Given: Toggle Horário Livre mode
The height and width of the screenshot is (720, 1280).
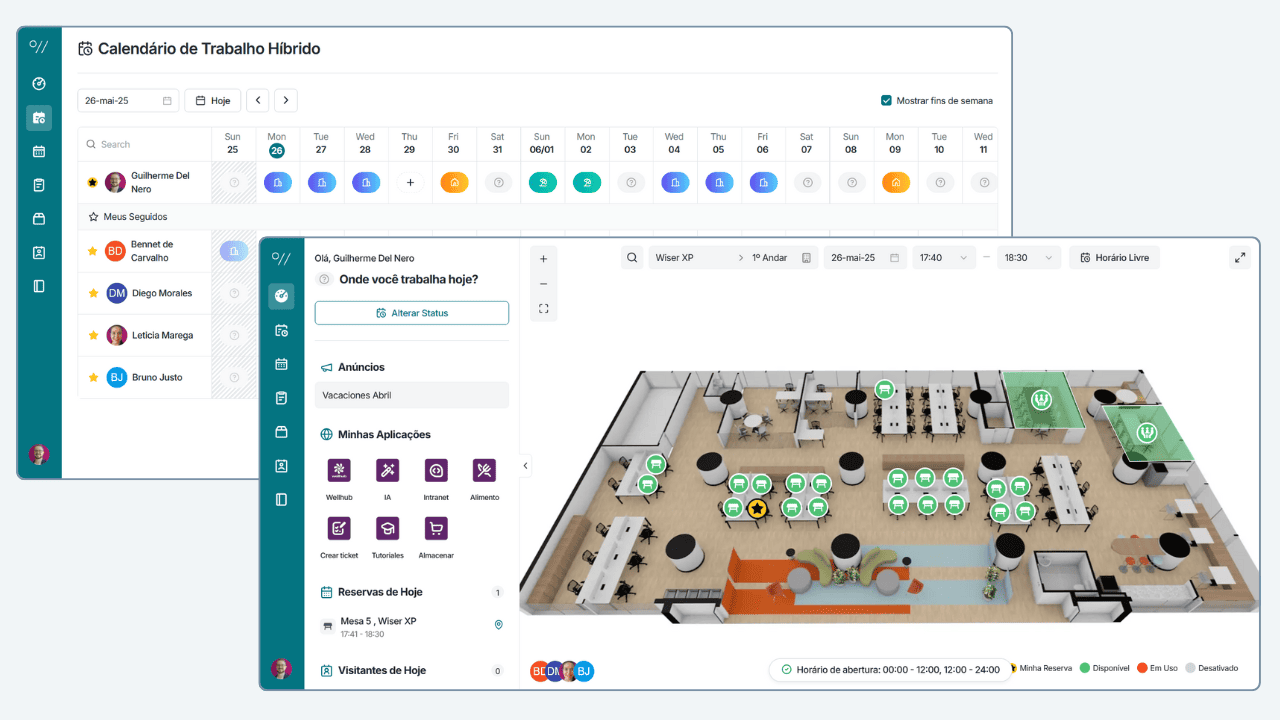Looking at the screenshot, I should point(1114,258).
